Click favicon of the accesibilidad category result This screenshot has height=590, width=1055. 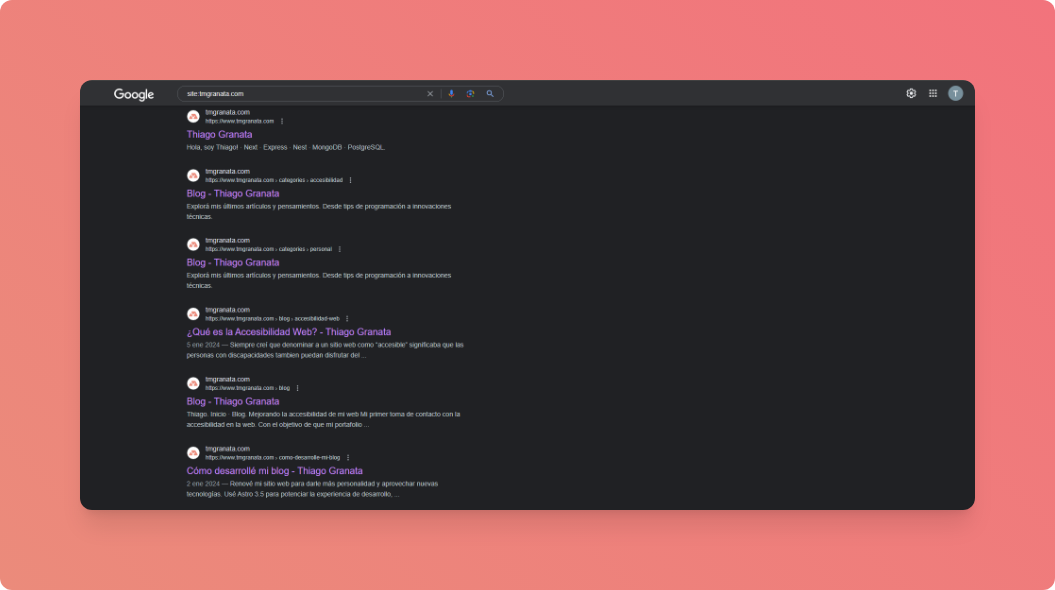tap(193, 176)
